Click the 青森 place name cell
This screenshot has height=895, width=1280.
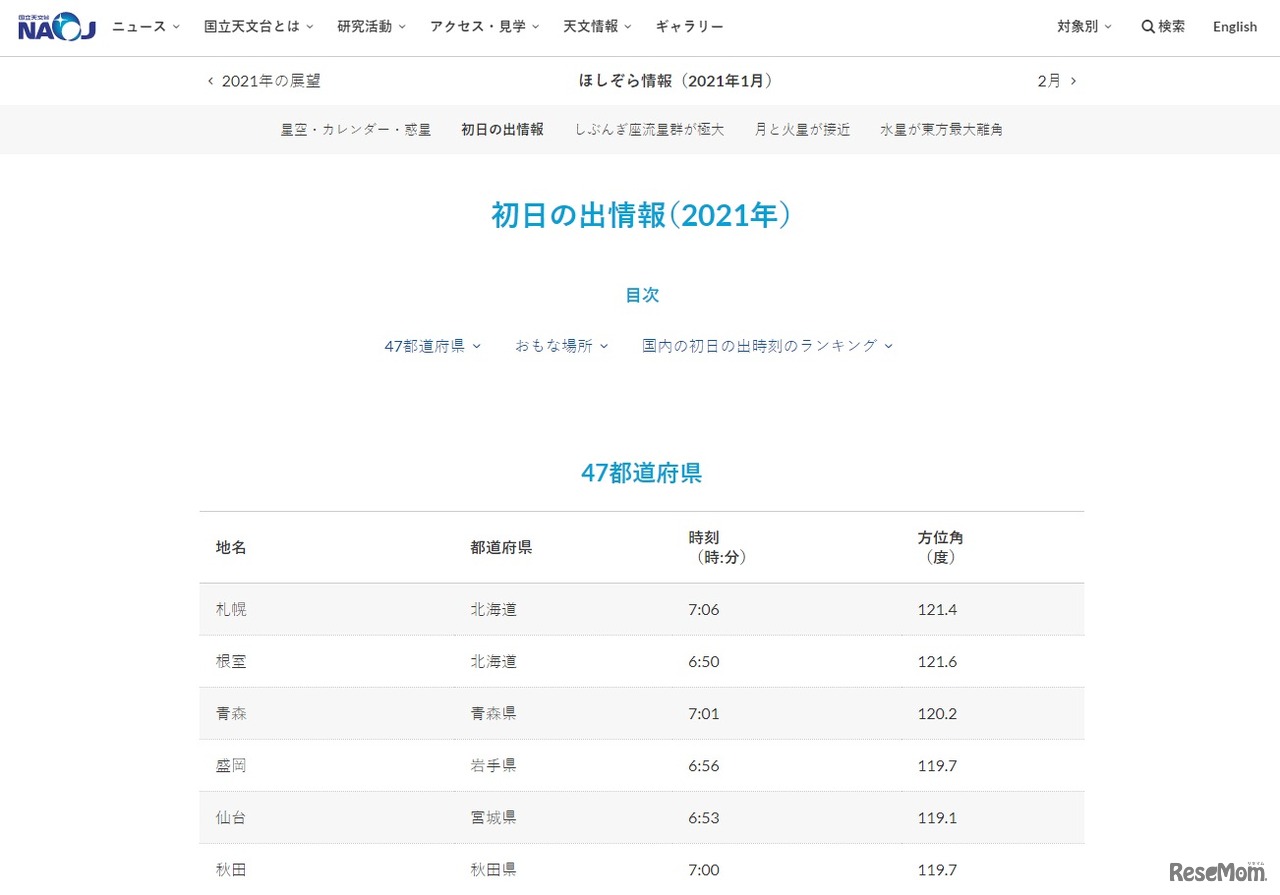coord(231,714)
